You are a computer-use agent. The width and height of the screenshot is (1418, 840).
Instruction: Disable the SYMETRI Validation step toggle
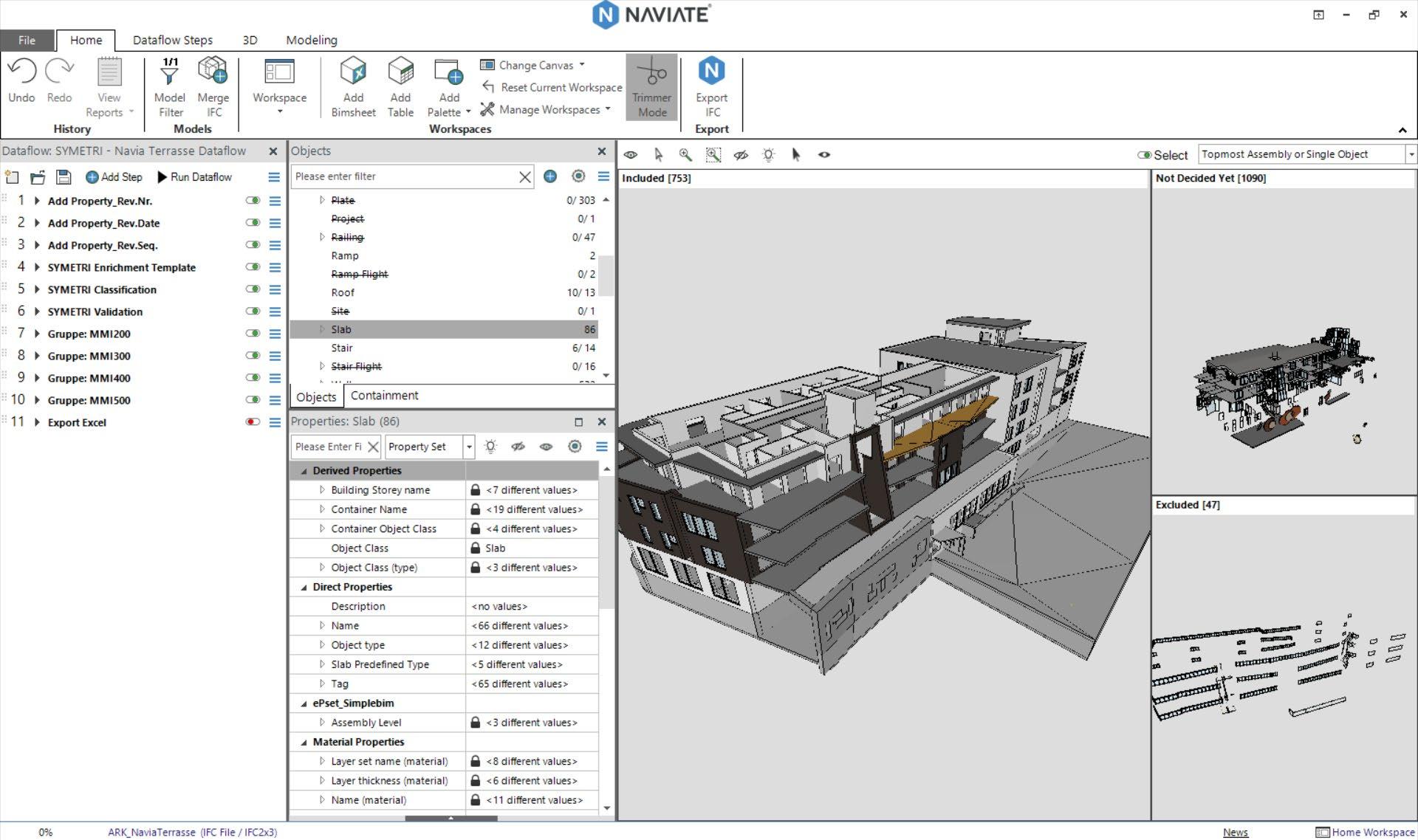(x=253, y=311)
